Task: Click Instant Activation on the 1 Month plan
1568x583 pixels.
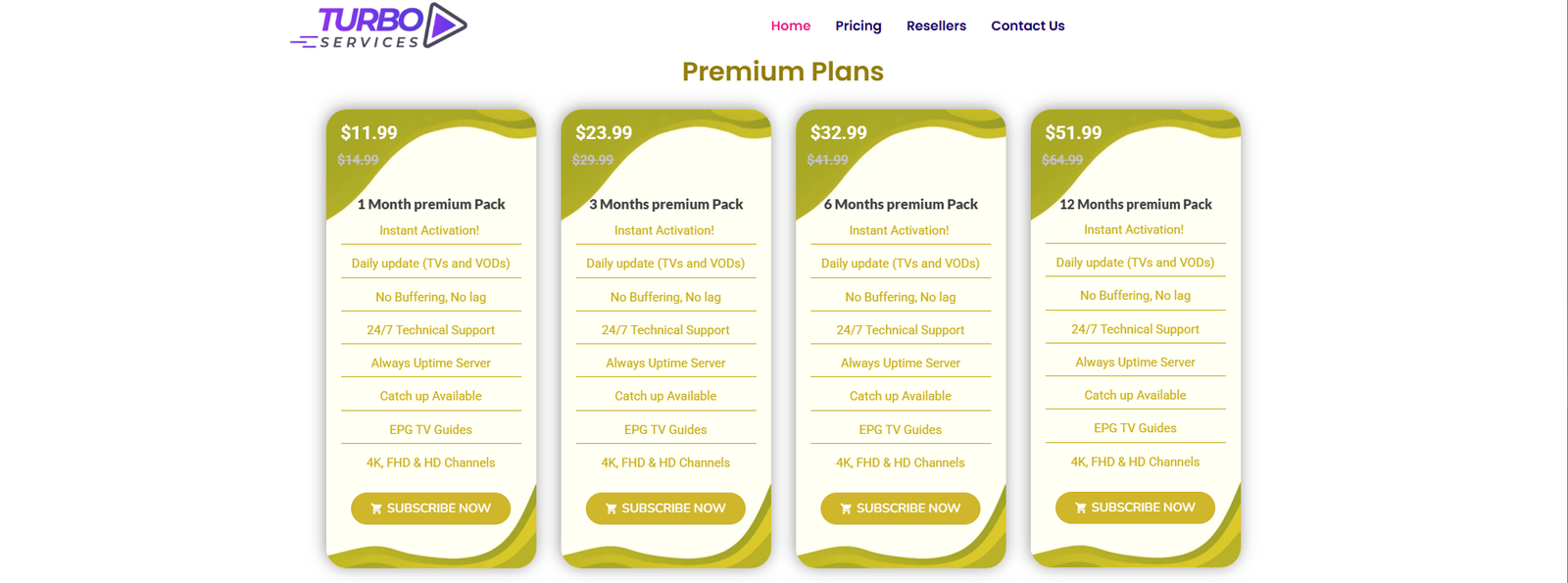Action: [430, 229]
